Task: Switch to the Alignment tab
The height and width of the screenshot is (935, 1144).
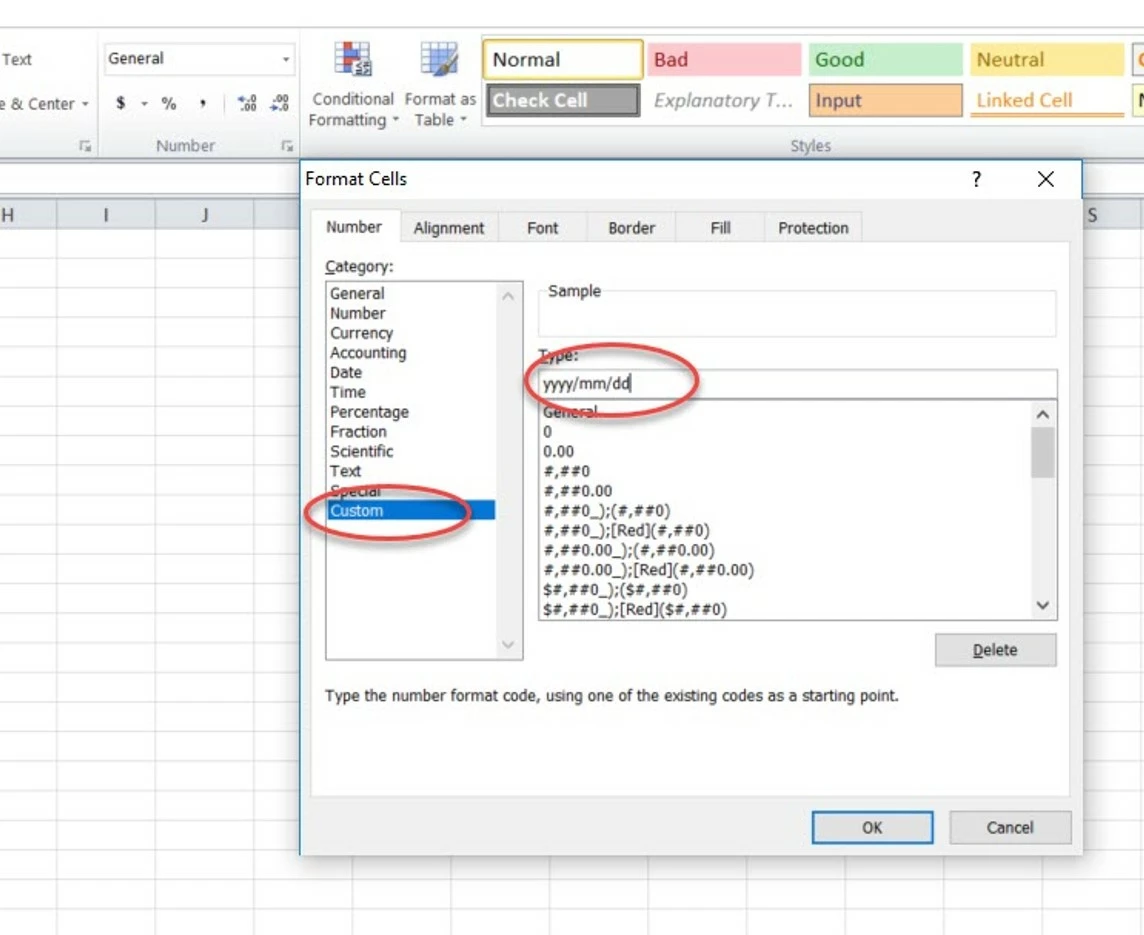Action: [448, 227]
